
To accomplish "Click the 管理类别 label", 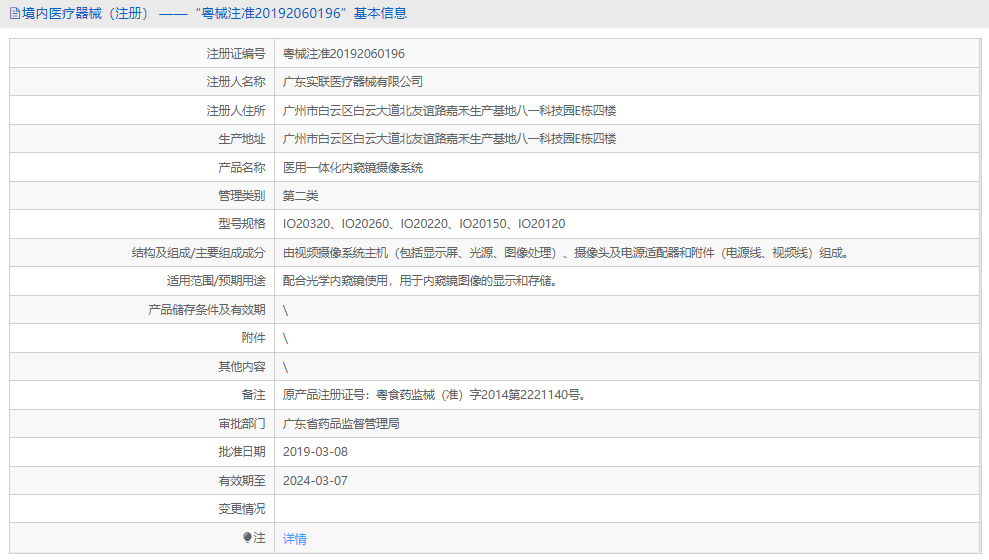I will point(242,195).
